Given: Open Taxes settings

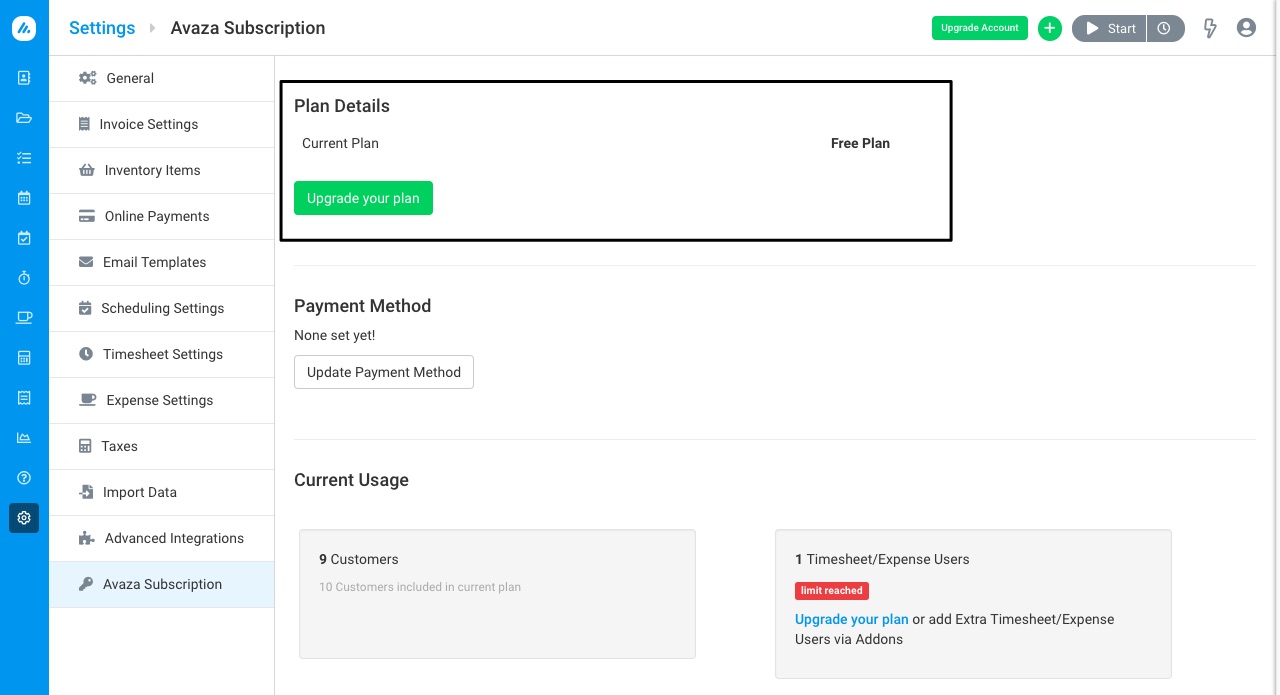Looking at the screenshot, I should pyautogui.click(x=162, y=446).
